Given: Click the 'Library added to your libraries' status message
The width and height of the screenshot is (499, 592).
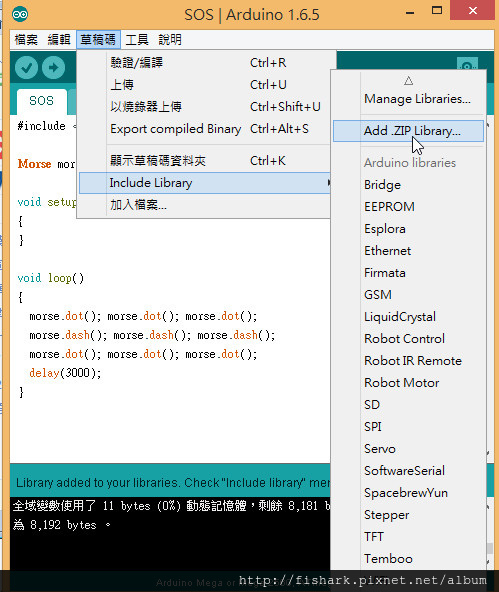Looking at the screenshot, I should point(173,483).
